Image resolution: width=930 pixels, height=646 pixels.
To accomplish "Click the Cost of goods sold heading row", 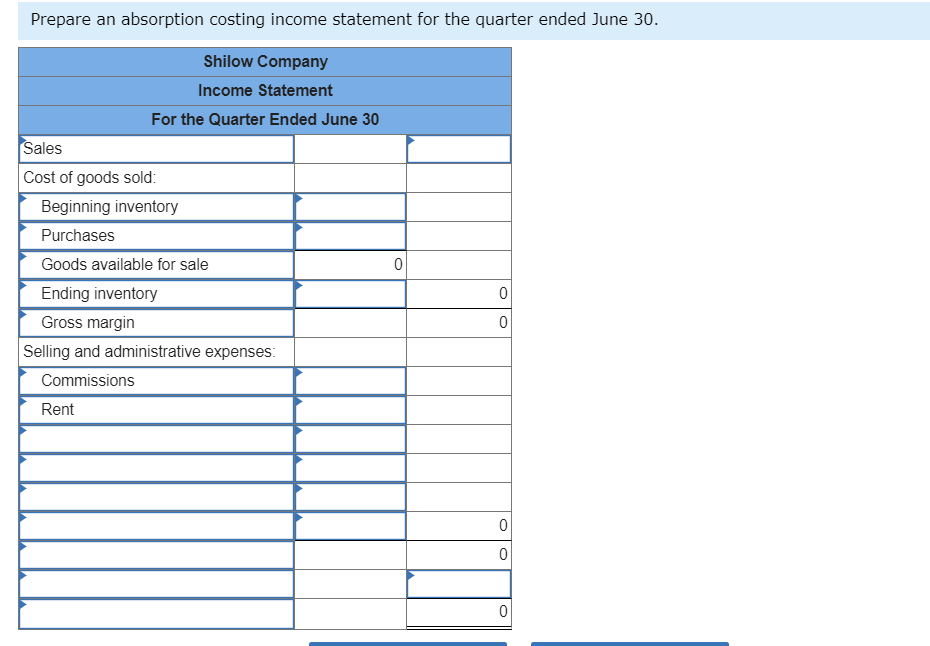I will [x=155, y=177].
